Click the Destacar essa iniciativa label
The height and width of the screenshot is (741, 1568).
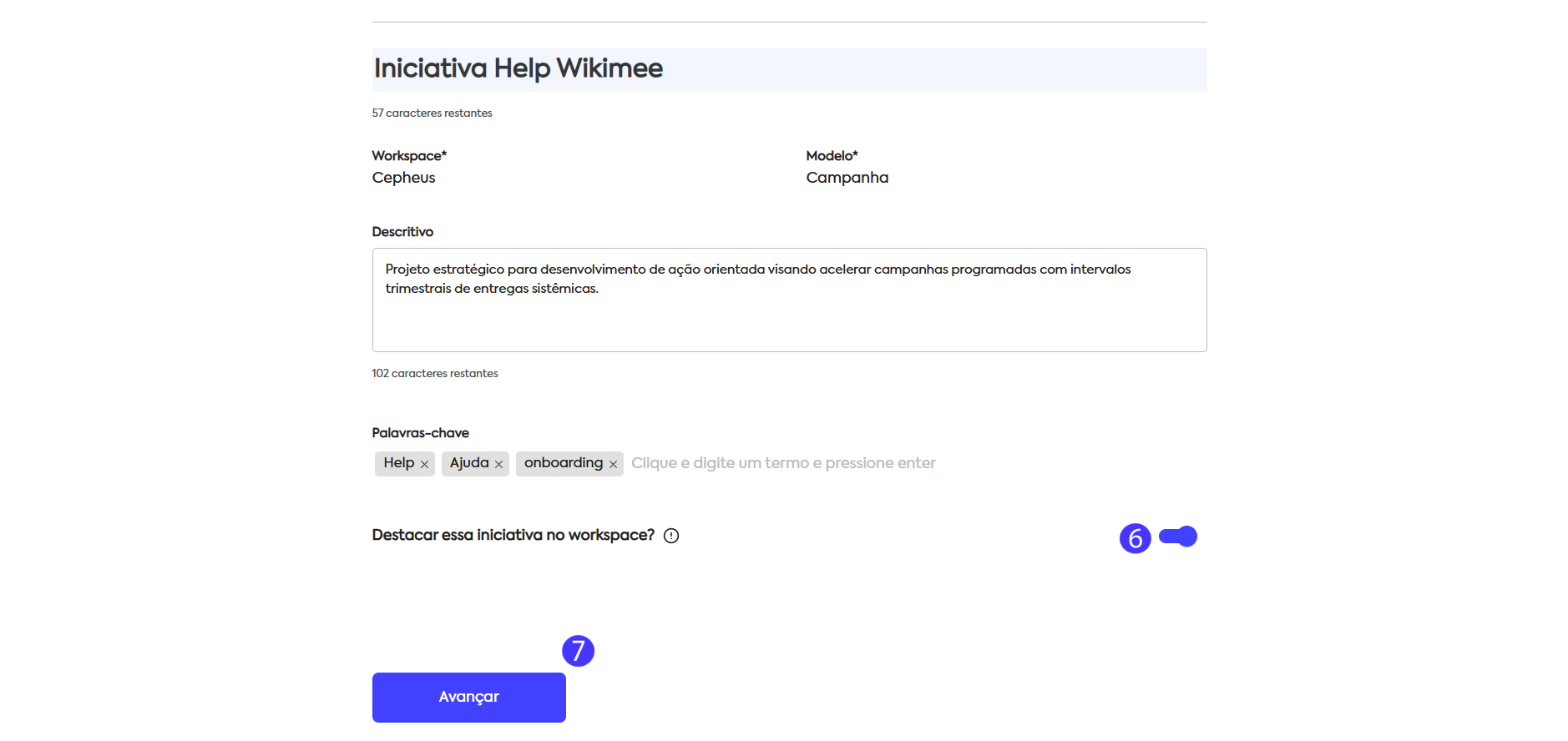[513, 535]
